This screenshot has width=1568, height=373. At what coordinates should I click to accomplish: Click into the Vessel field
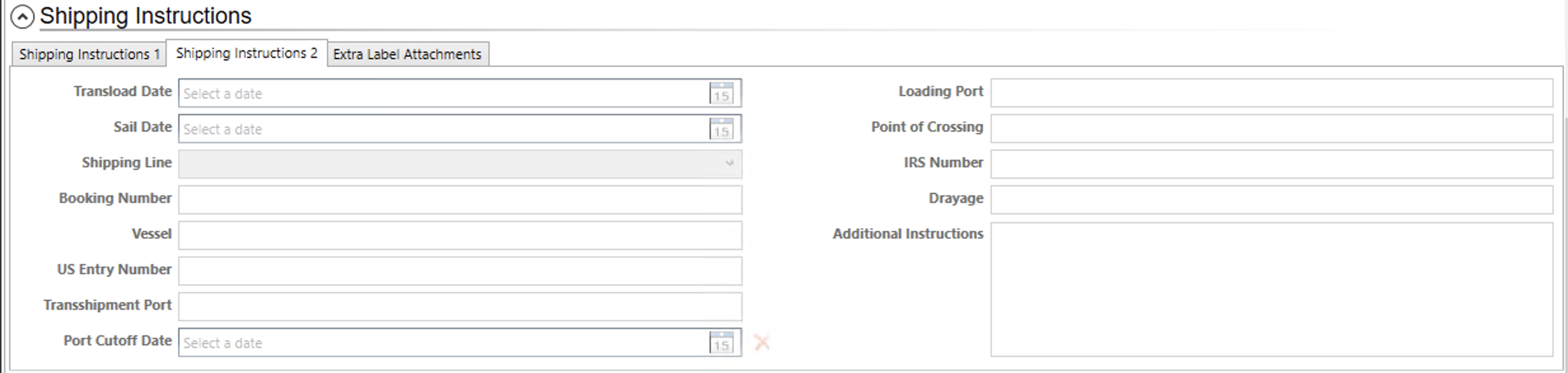(x=459, y=236)
